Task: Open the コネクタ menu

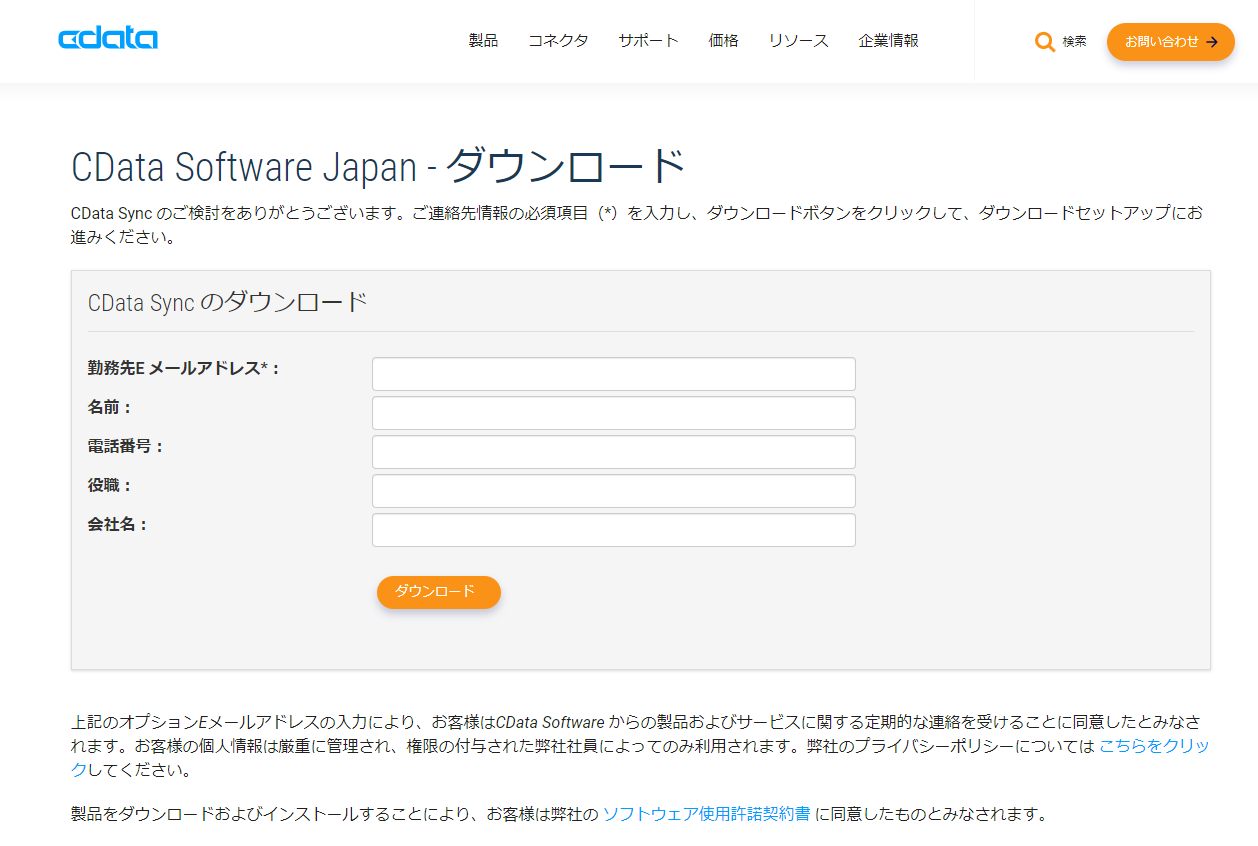Action: pyautogui.click(x=558, y=41)
